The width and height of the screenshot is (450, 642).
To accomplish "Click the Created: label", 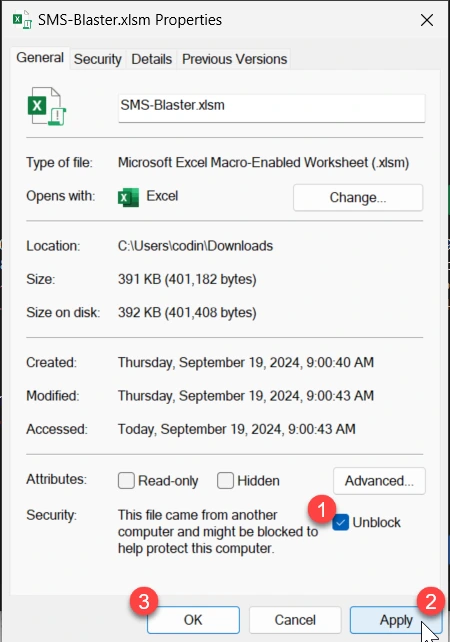I will click(x=51, y=363).
